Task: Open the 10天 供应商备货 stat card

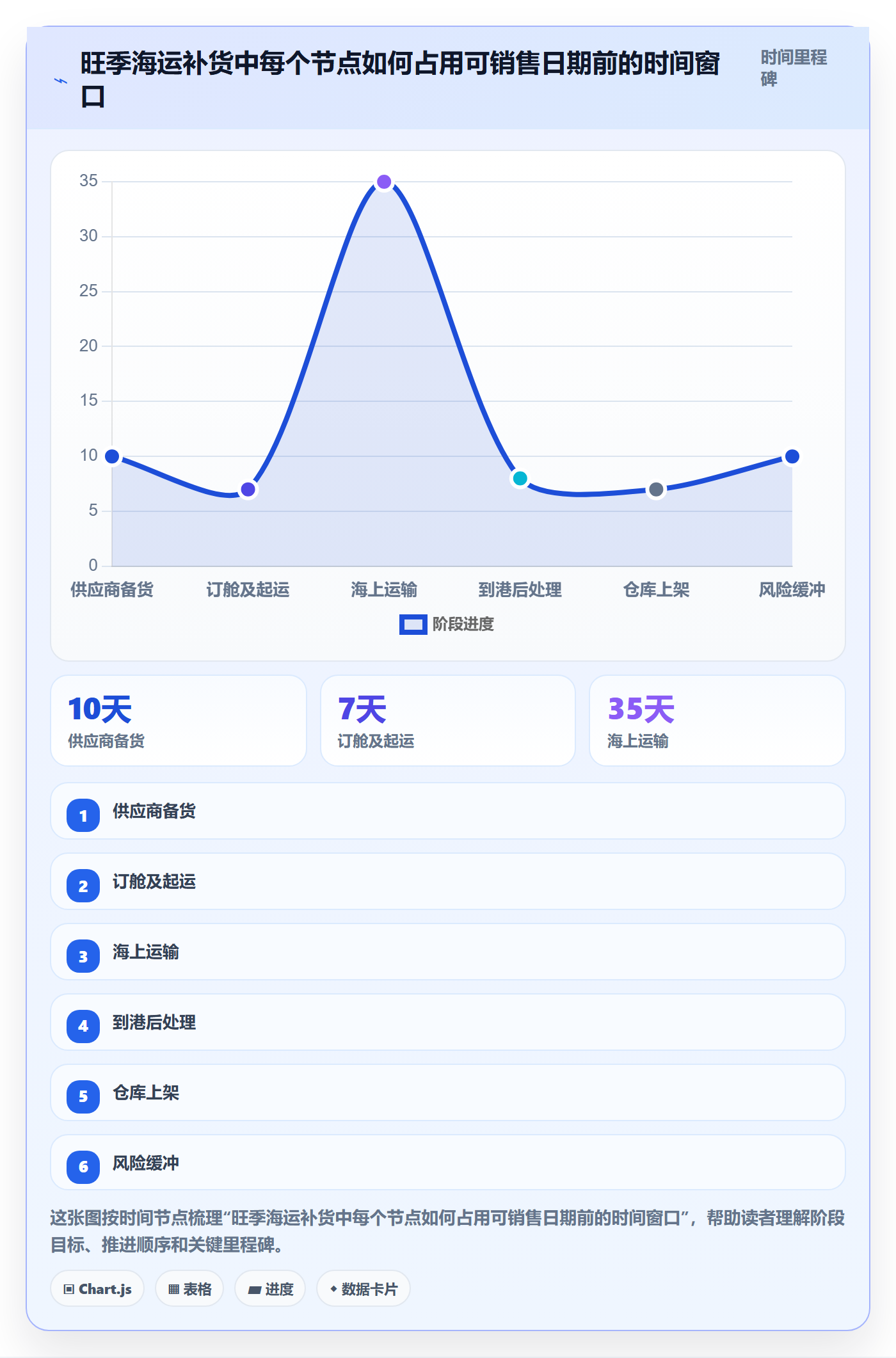Action: [x=179, y=721]
